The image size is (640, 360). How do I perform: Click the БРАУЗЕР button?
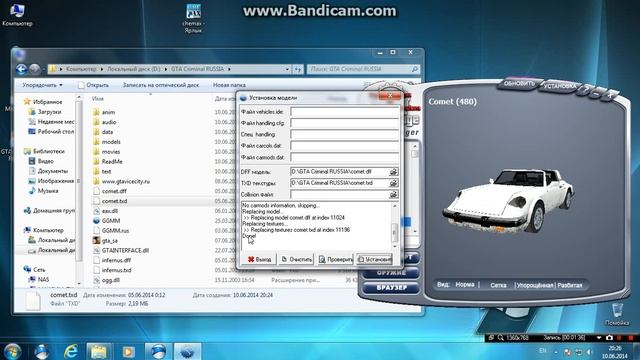(x=391, y=288)
